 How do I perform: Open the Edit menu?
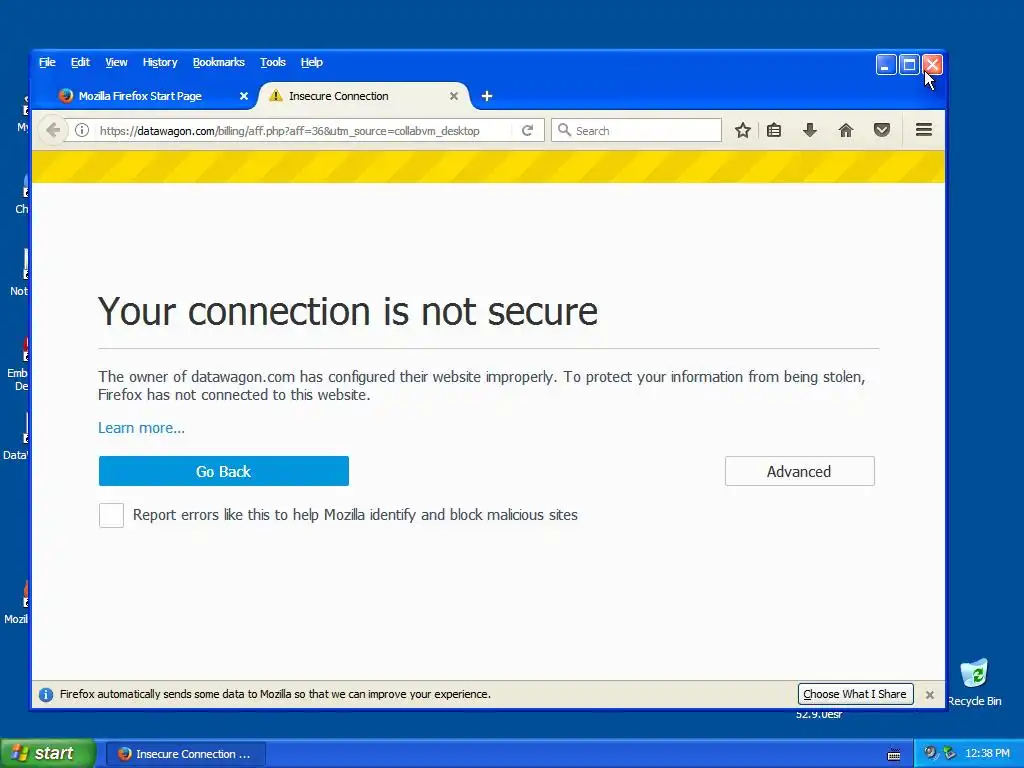click(80, 62)
